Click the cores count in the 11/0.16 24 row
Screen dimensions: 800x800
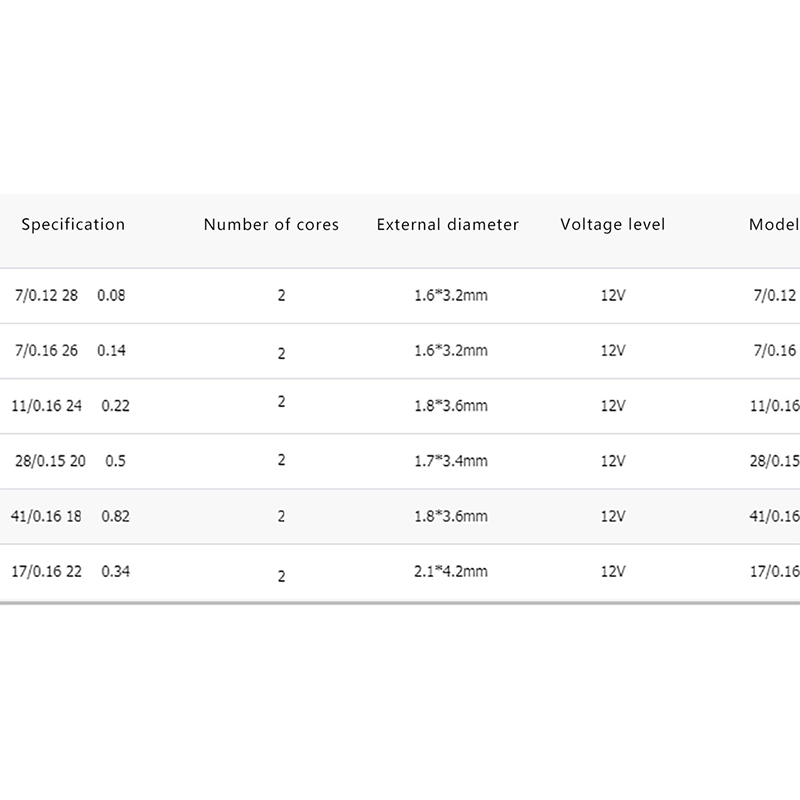282,402
